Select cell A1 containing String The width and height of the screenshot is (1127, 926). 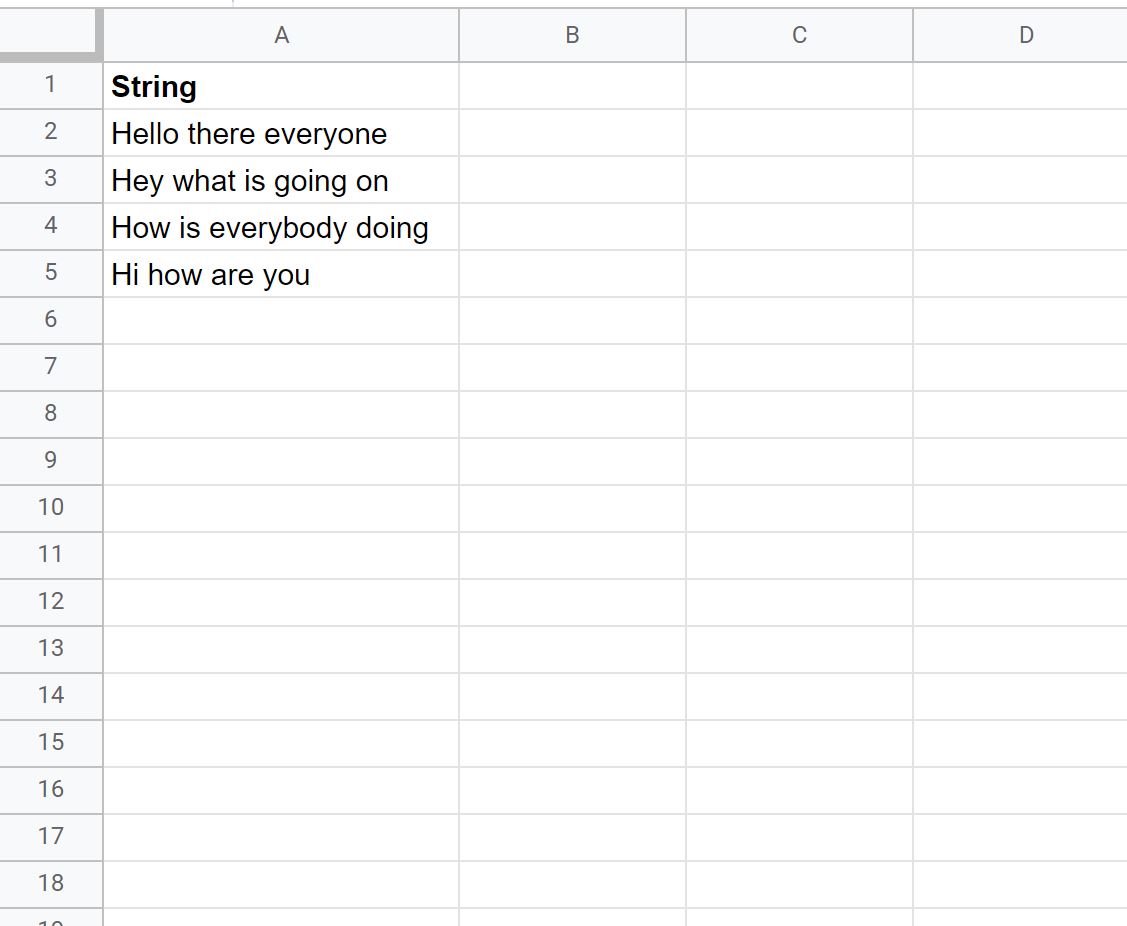281,86
